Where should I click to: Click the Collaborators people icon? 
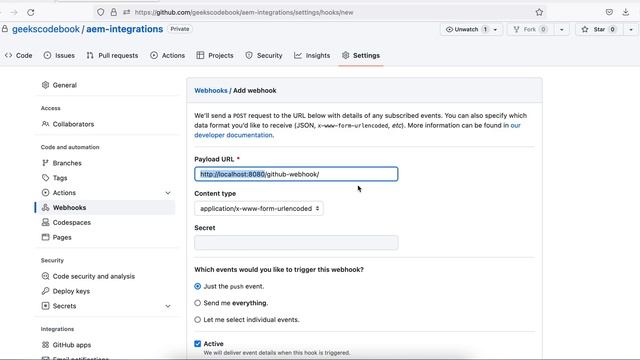tap(45, 124)
